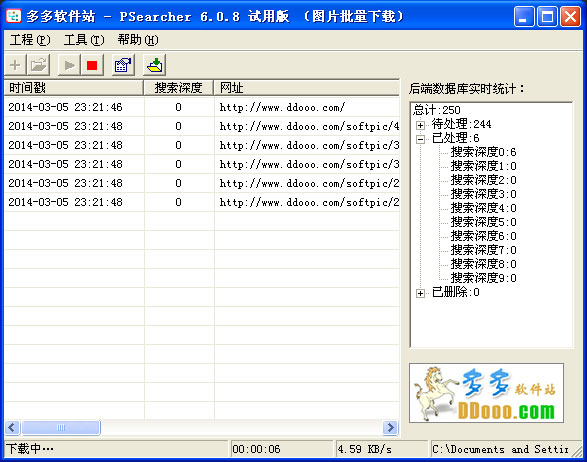The height and width of the screenshot is (462, 587).
Task: Open the settings calendar toolbar icon
Action: 123,65
